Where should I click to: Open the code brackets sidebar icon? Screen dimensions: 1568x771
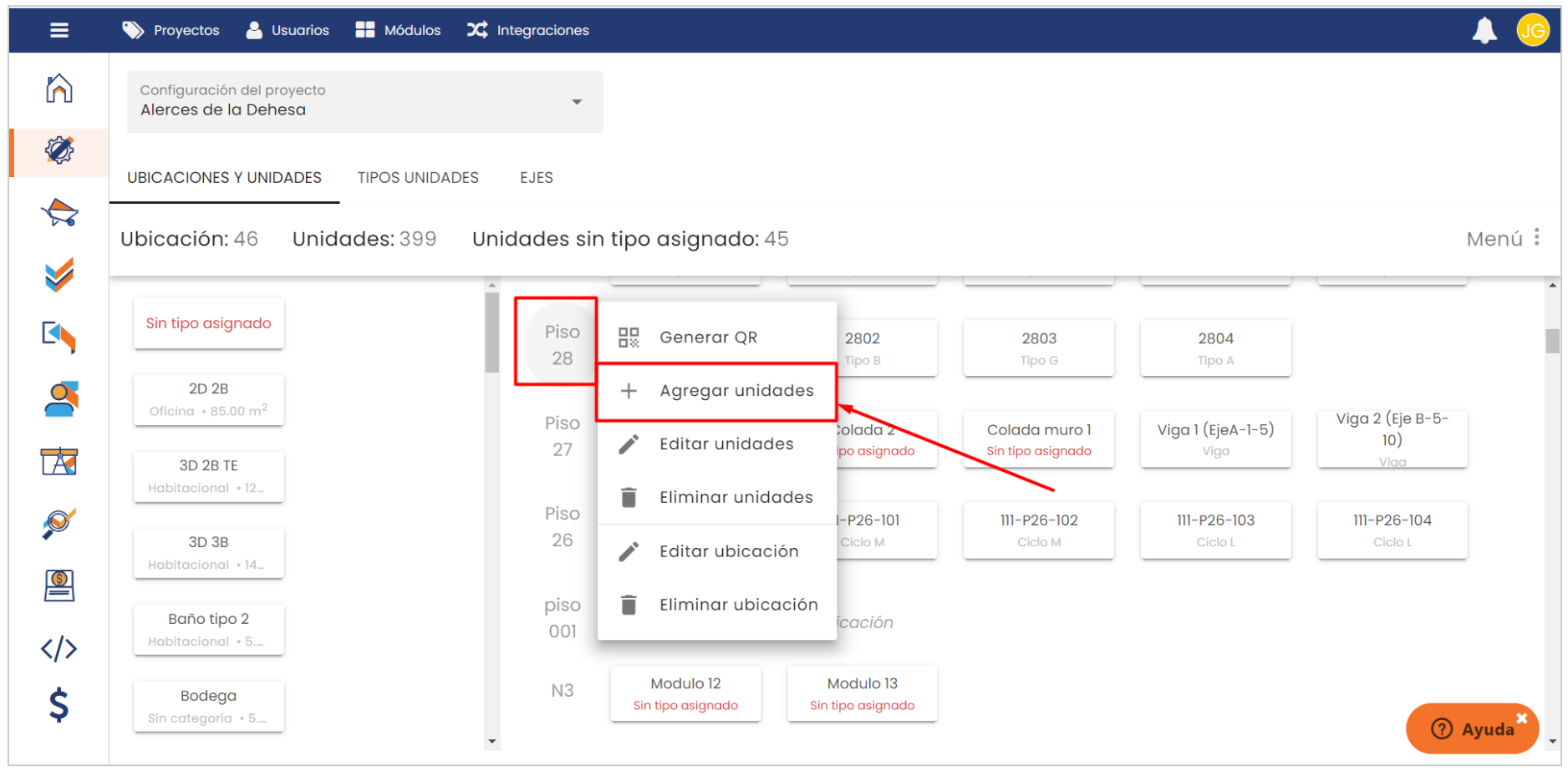coord(59,649)
